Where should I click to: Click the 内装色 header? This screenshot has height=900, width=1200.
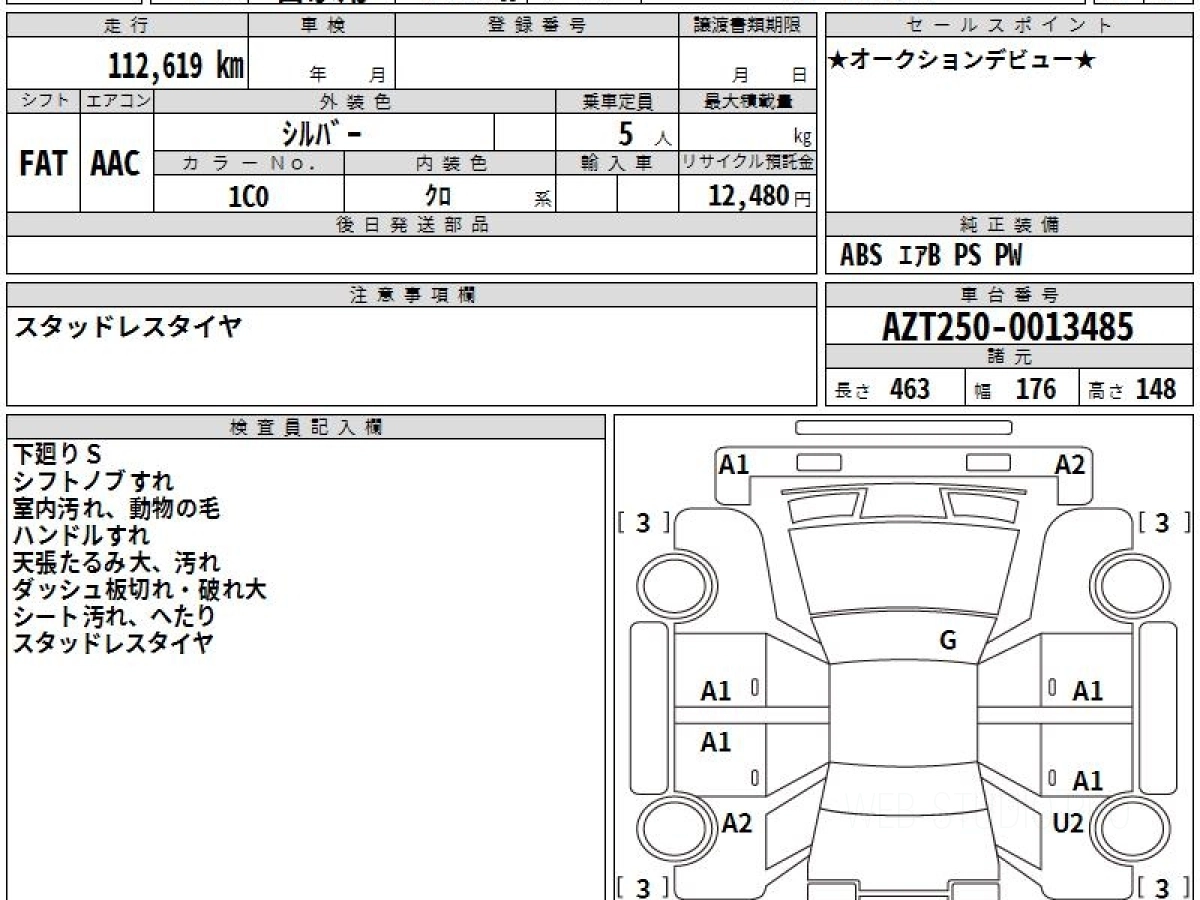(450, 163)
